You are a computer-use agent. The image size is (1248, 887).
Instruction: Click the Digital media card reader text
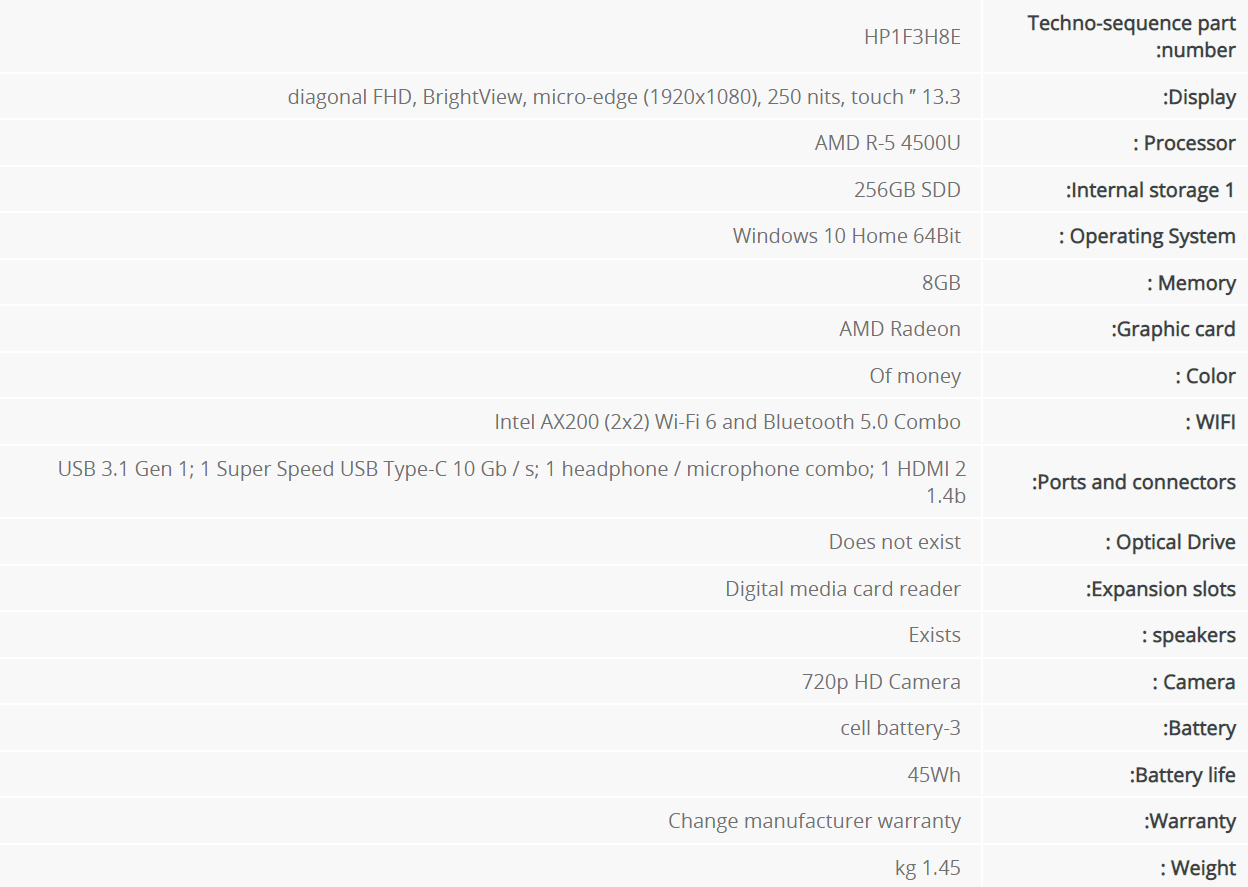point(843,589)
